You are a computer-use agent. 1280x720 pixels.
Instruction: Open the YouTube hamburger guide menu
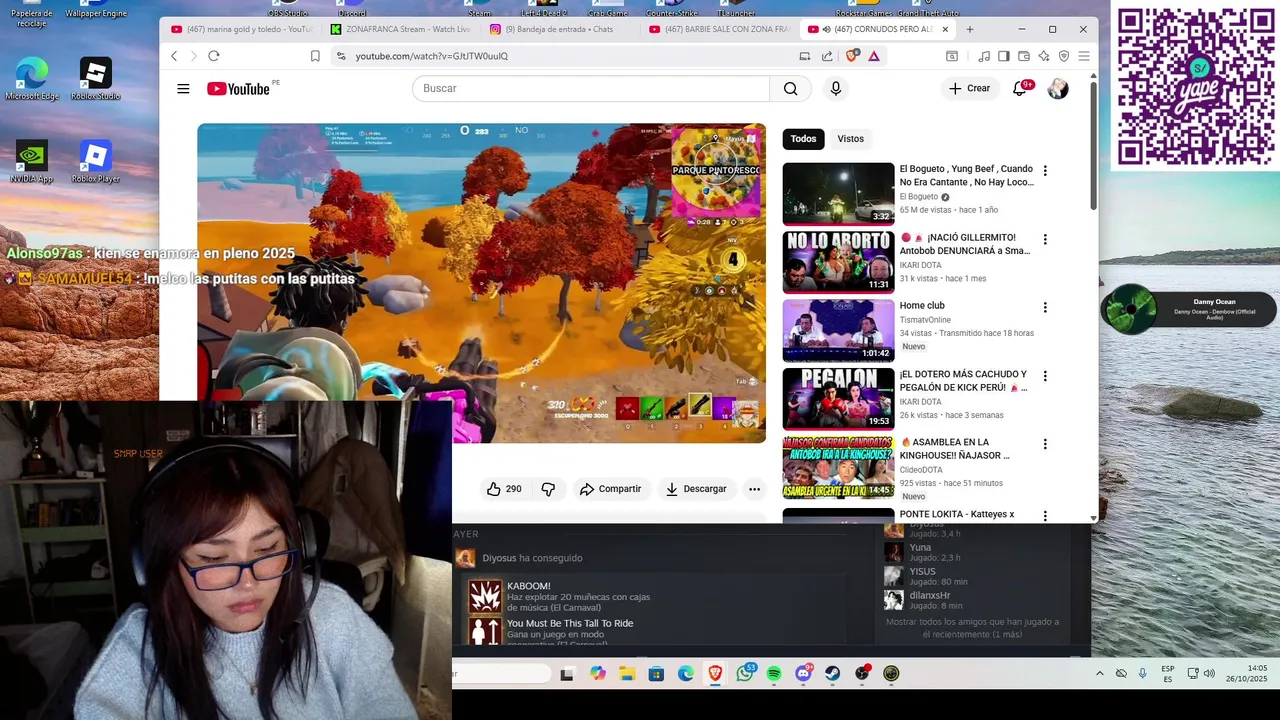coord(183,89)
